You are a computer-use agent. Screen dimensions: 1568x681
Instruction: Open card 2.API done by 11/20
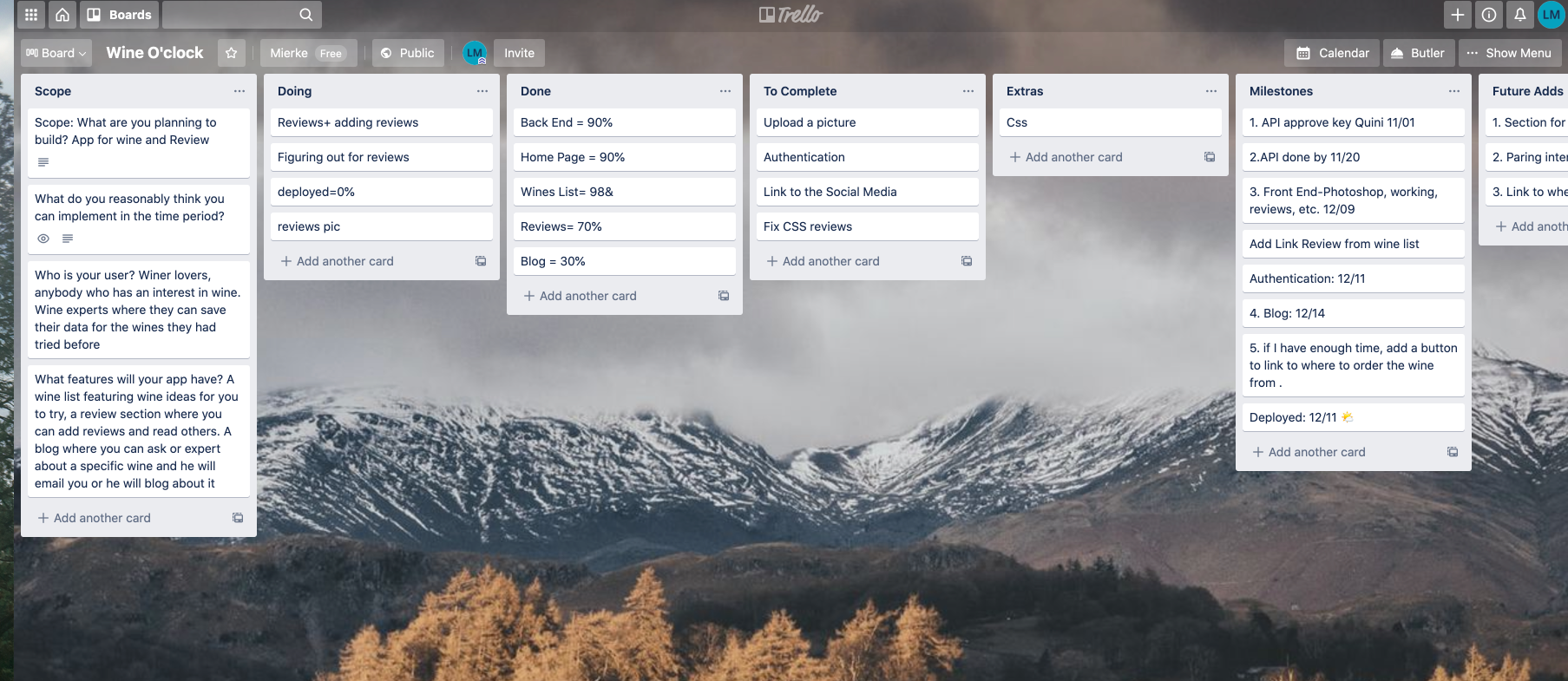pyautogui.click(x=1354, y=157)
